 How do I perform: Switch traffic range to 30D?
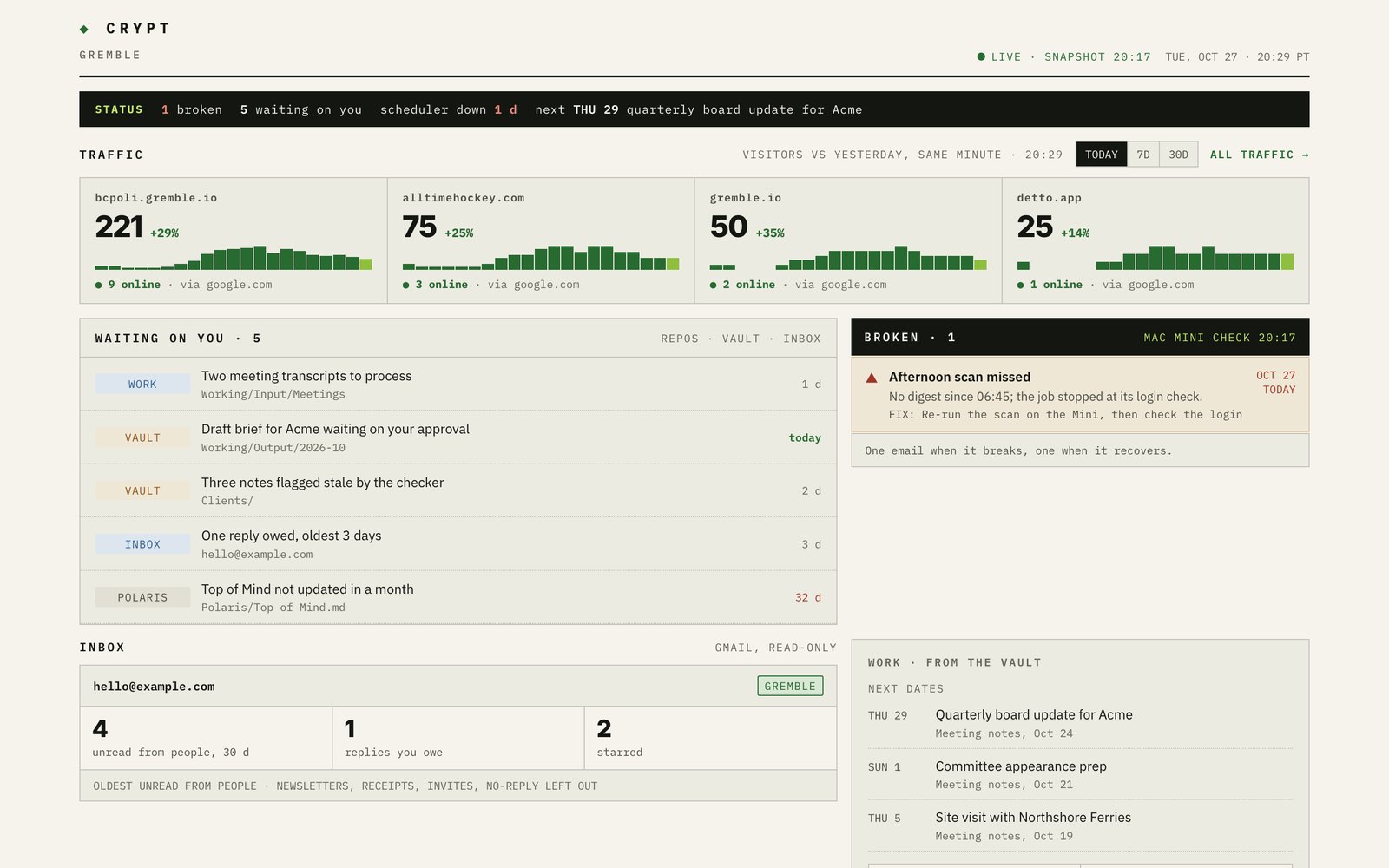click(x=1178, y=155)
